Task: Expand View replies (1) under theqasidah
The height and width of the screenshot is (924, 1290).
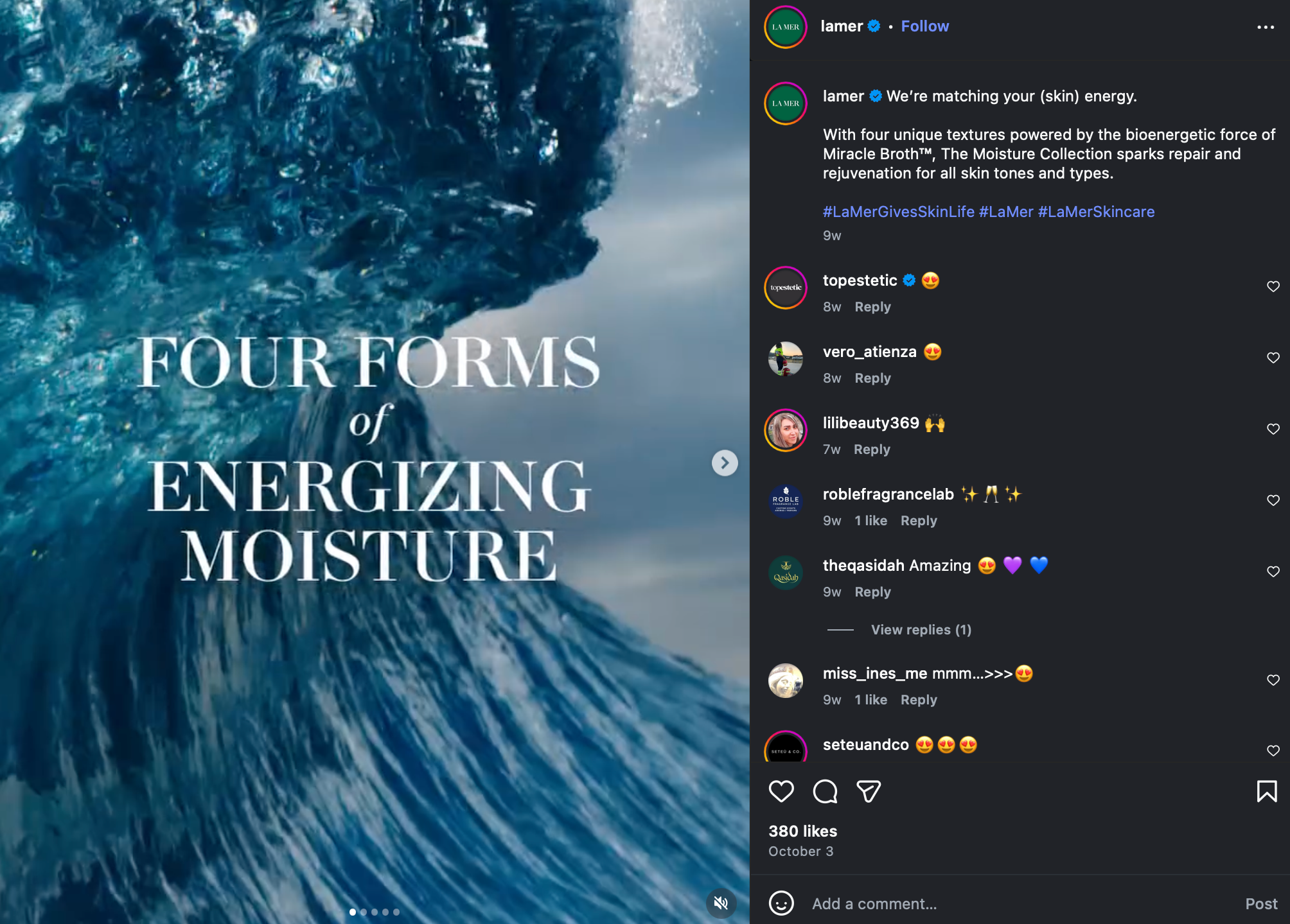Action: [921, 630]
